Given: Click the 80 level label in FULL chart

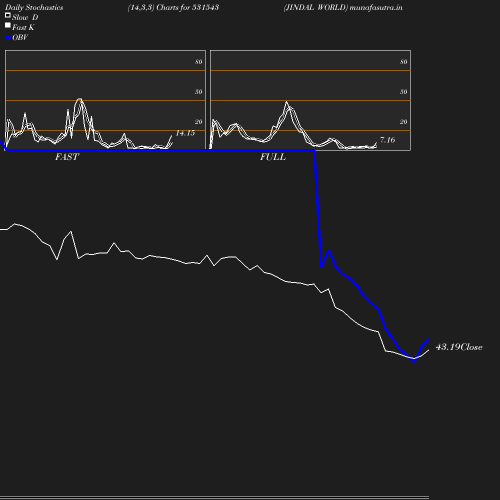Looking at the screenshot, I should click(x=404, y=62).
